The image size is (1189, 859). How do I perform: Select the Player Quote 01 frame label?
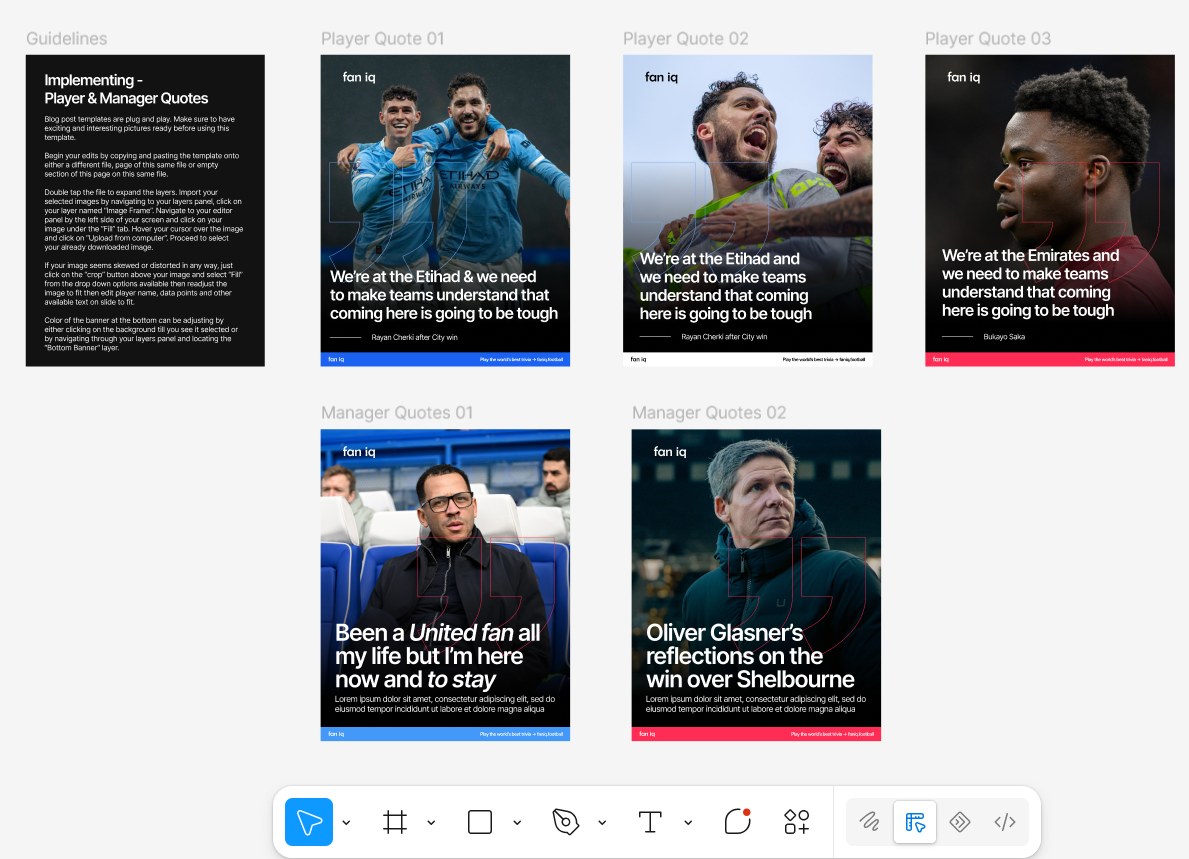pos(383,39)
